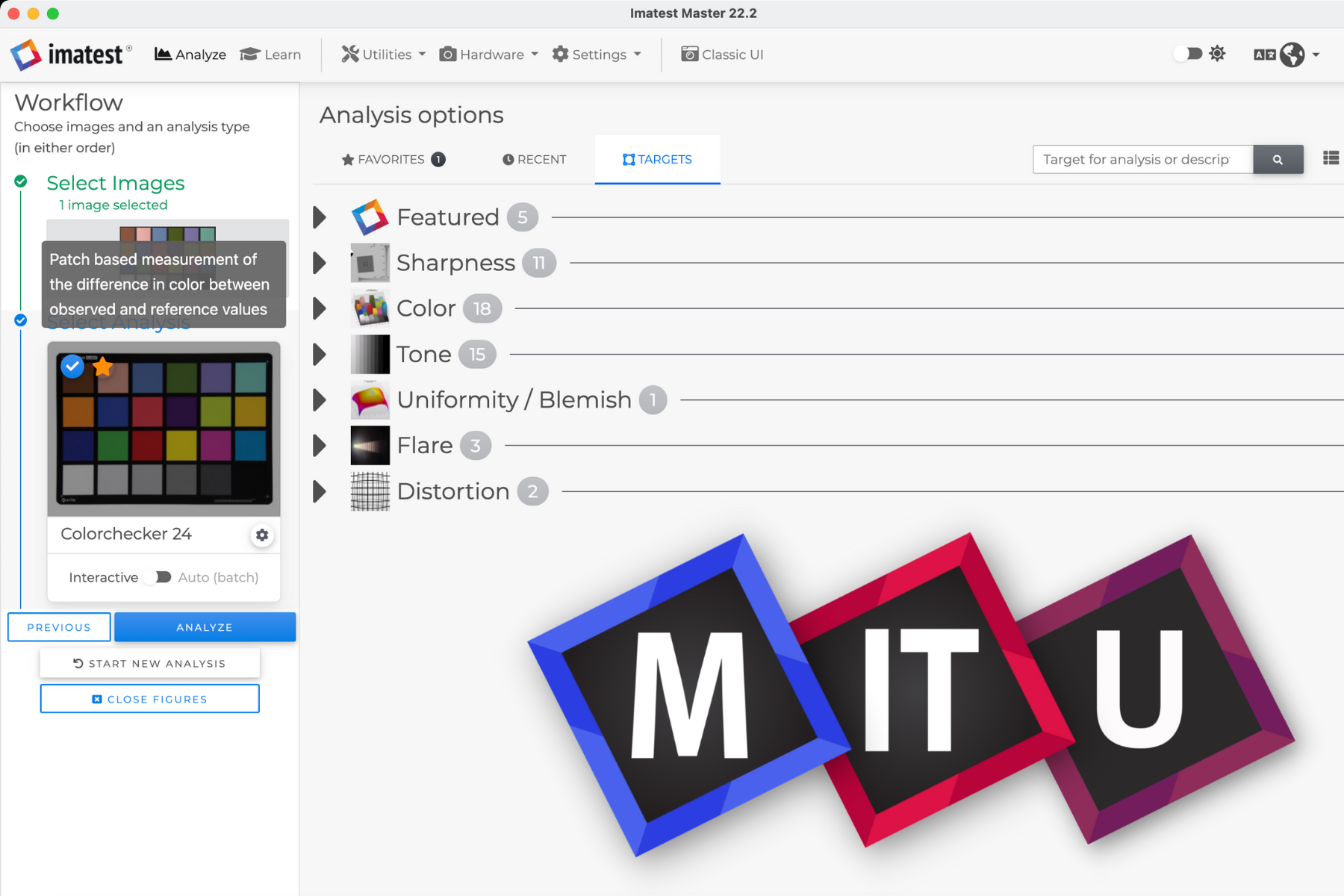This screenshot has width=1344, height=896.
Task: Click the Flare category icon
Action: click(x=370, y=446)
